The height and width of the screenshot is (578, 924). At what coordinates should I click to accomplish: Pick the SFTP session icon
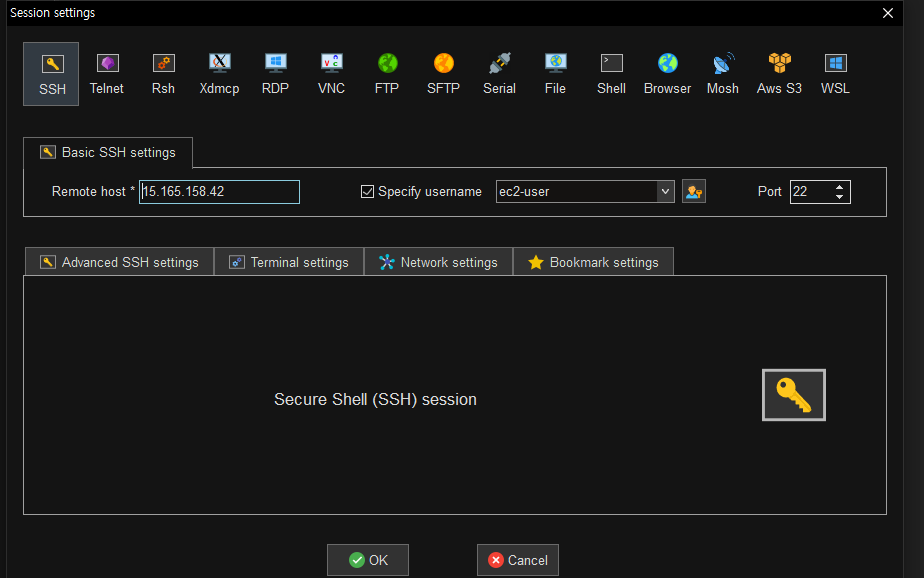443,74
